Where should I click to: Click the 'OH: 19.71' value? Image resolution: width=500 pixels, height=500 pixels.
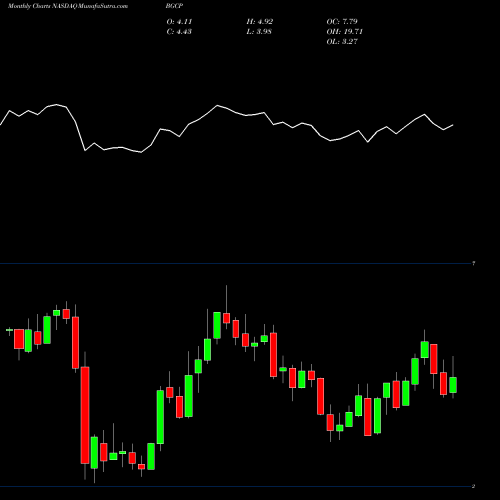pyautogui.click(x=345, y=32)
